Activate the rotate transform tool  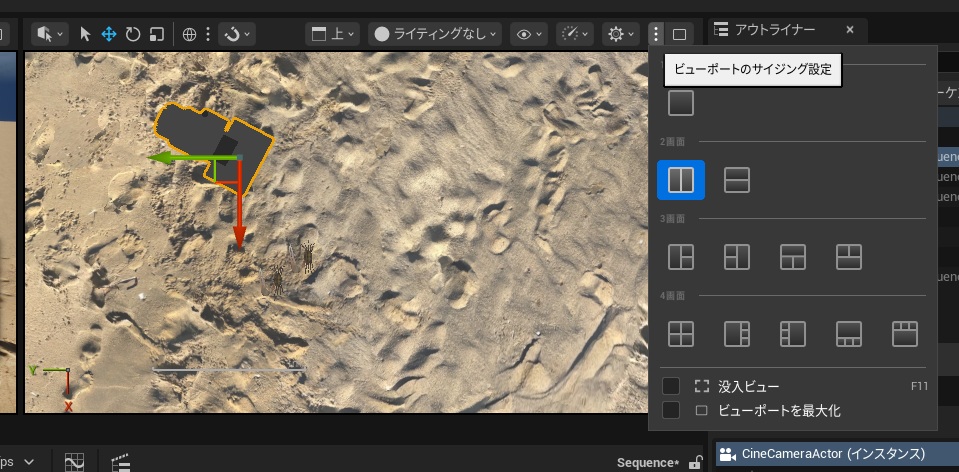133,34
